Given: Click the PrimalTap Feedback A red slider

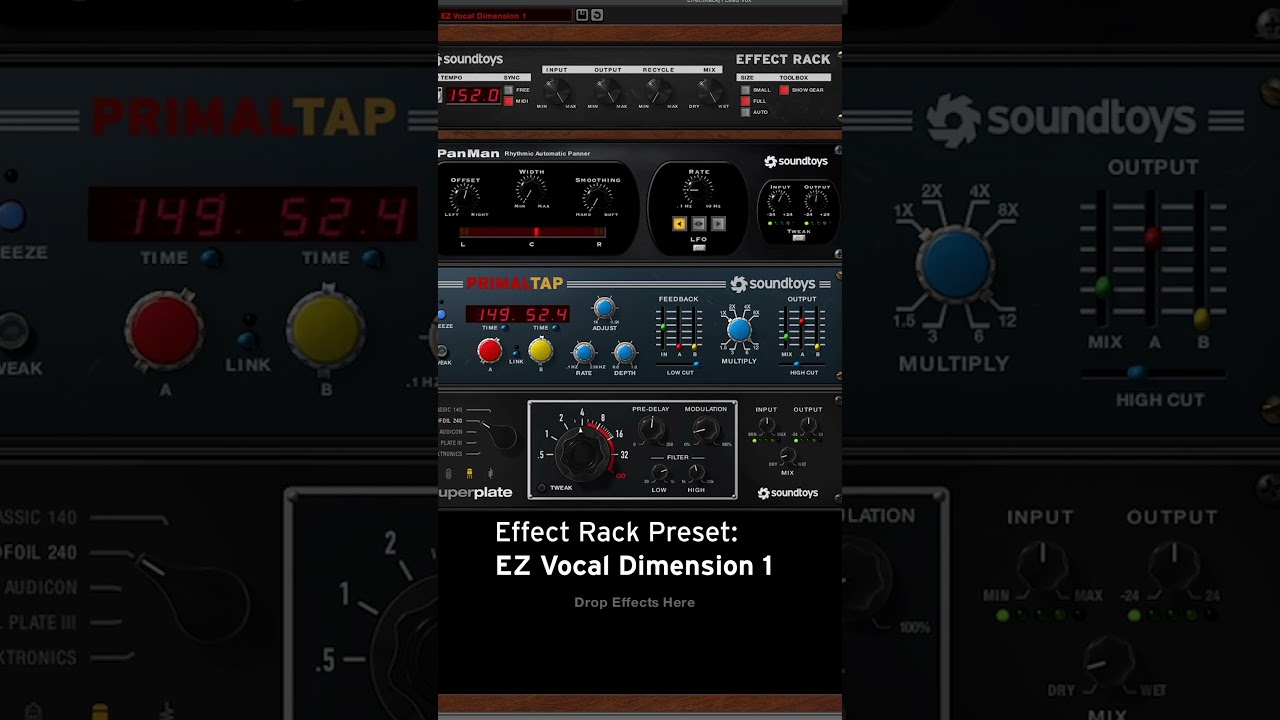Looking at the screenshot, I should [x=678, y=346].
